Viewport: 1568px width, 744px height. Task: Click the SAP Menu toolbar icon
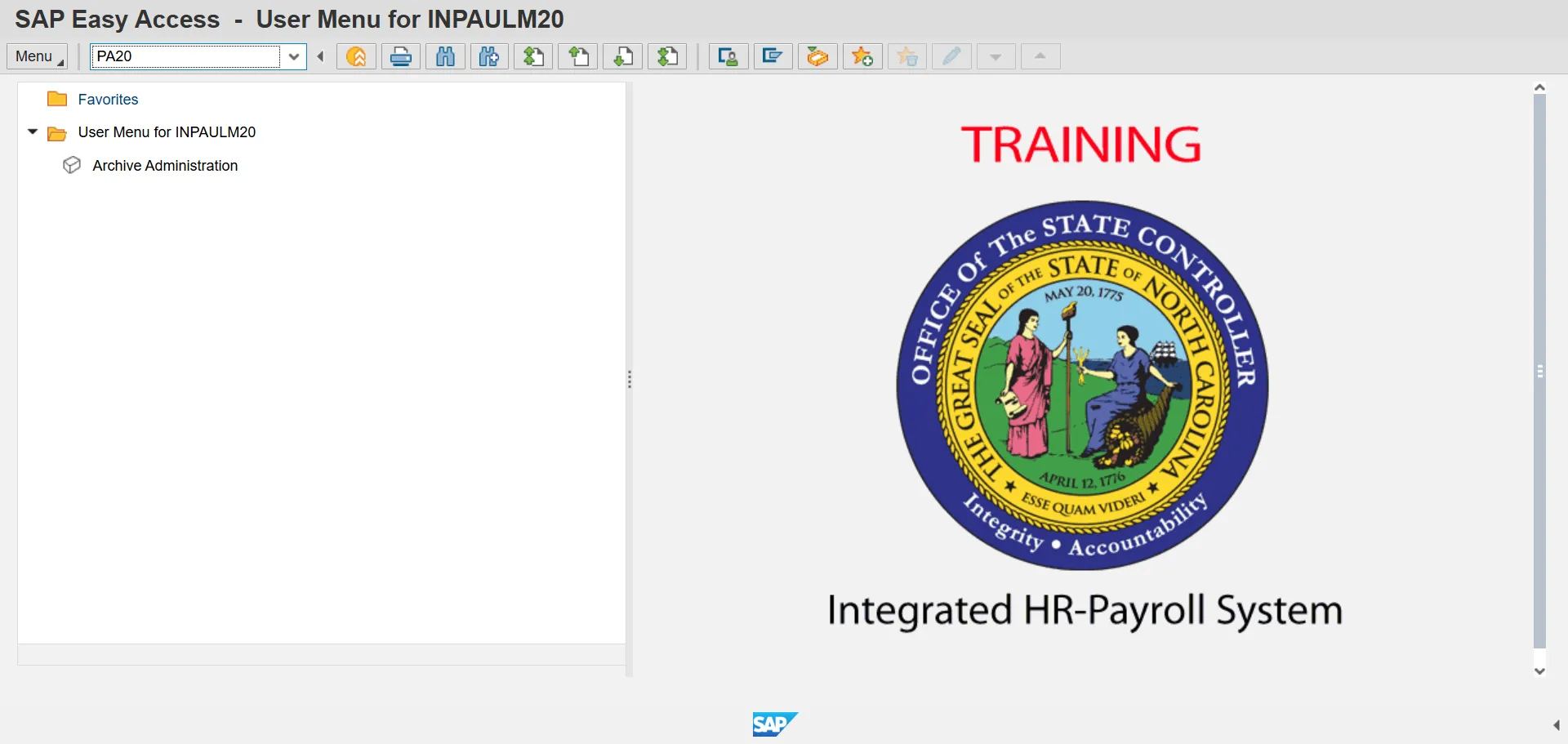tap(773, 56)
